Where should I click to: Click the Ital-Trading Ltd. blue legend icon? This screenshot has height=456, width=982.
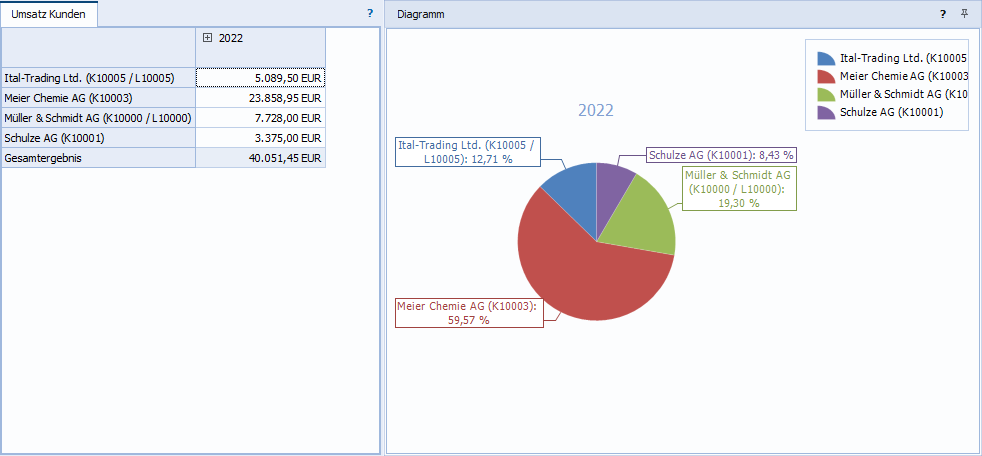point(825,59)
